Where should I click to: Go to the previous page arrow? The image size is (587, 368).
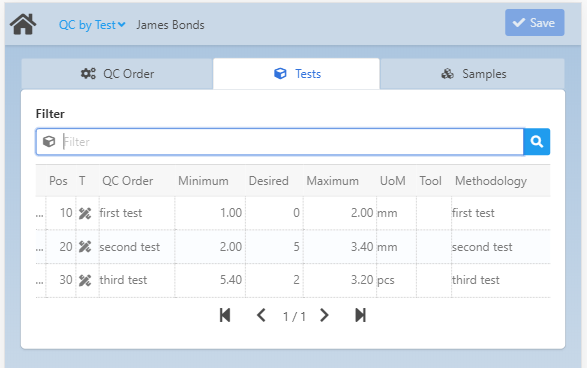tap(261, 315)
